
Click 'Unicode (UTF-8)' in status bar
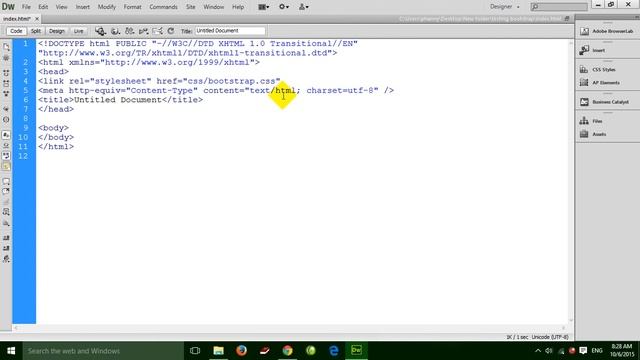[x=550, y=337]
